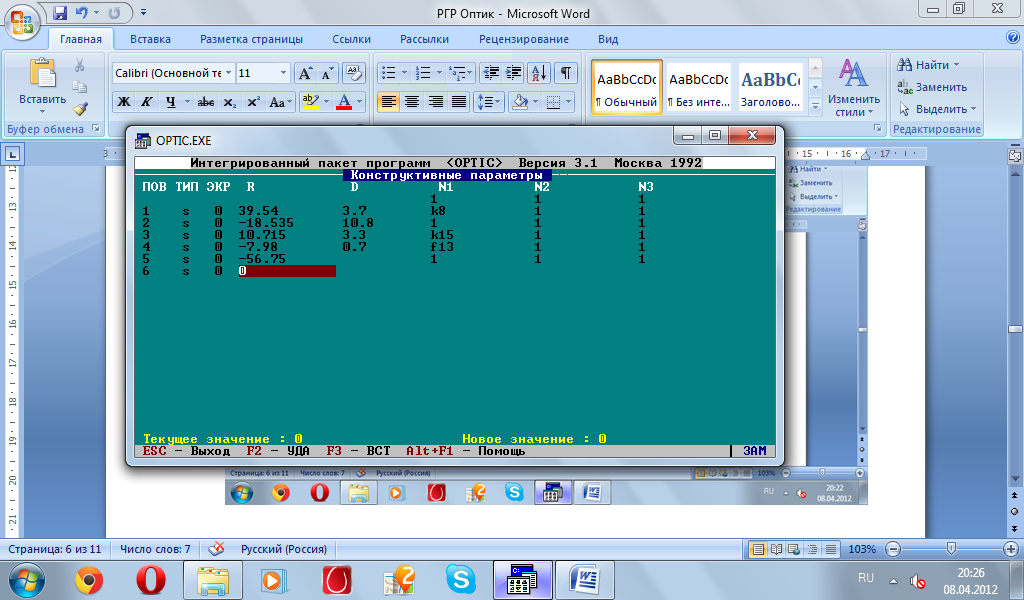Open the Change Case (Aa) menu
Image resolution: width=1024 pixels, height=600 pixels.
(x=280, y=102)
